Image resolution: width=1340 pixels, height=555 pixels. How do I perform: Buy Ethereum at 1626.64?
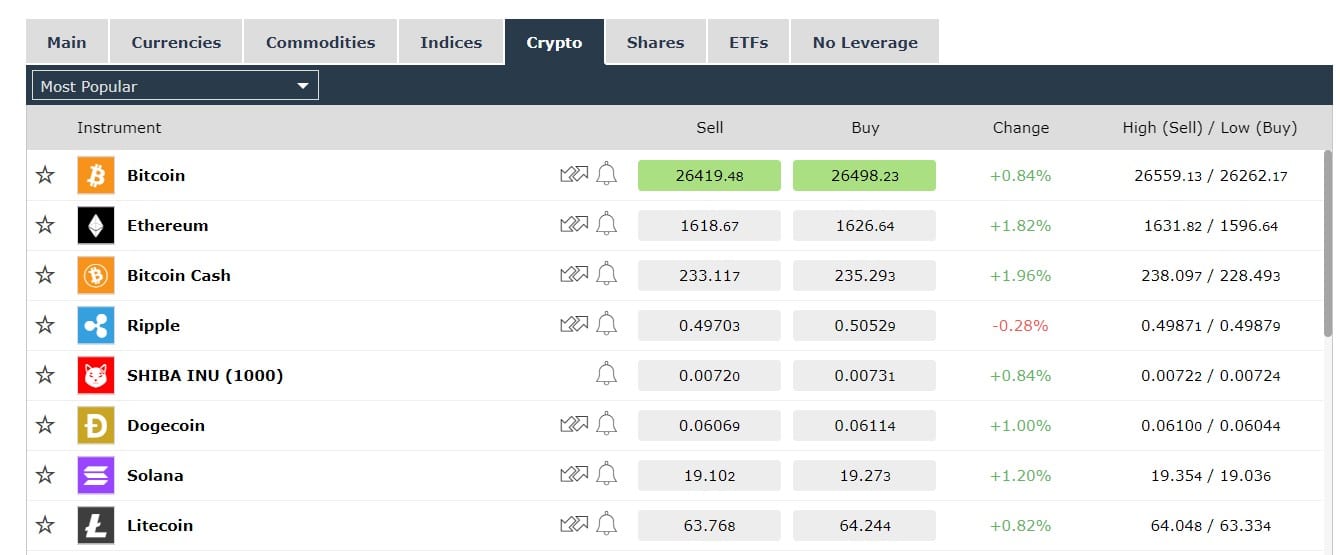click(x=864, y=225)
